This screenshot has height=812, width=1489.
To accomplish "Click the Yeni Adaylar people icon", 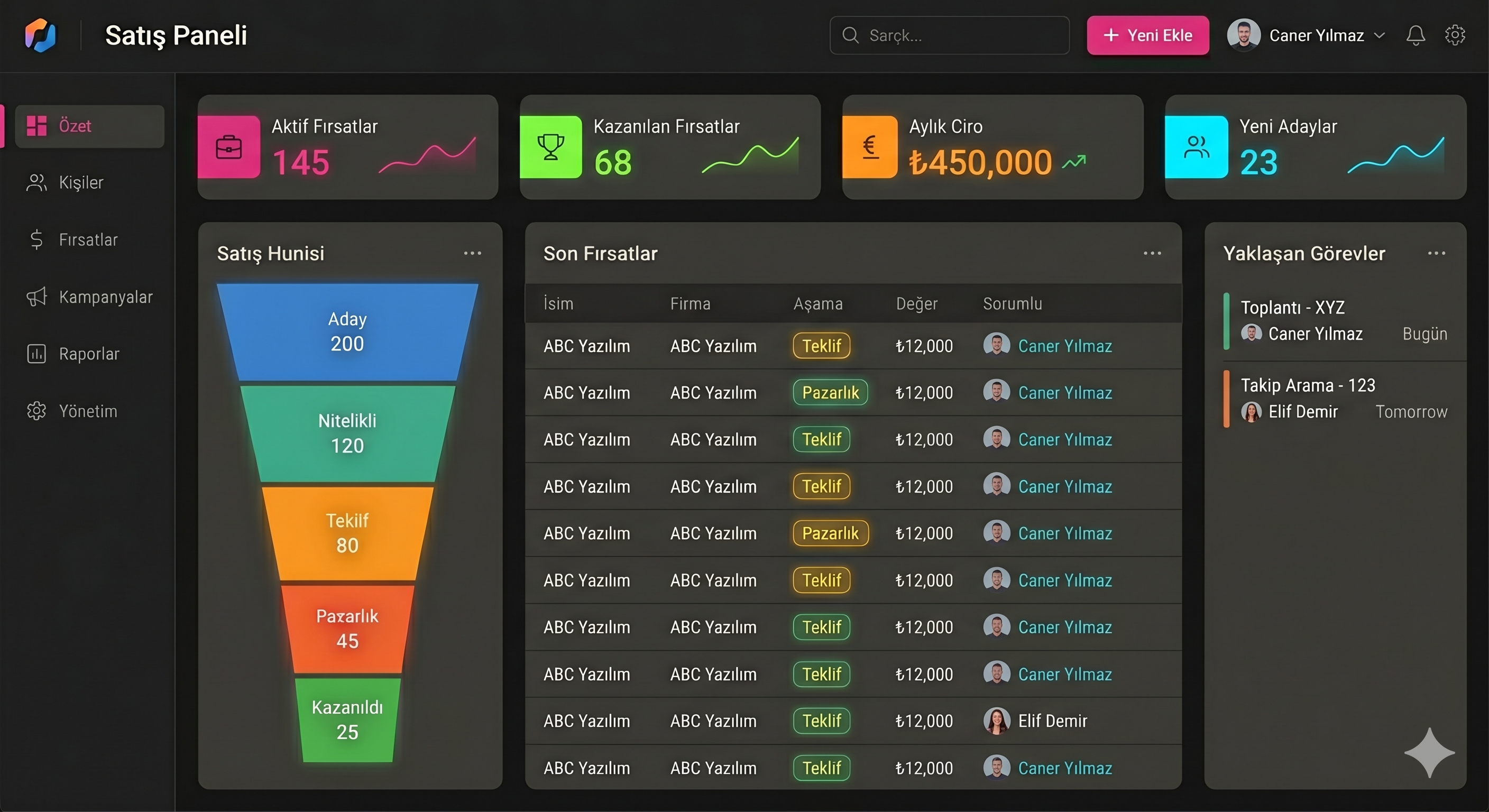I will (x=1197, y=147).
